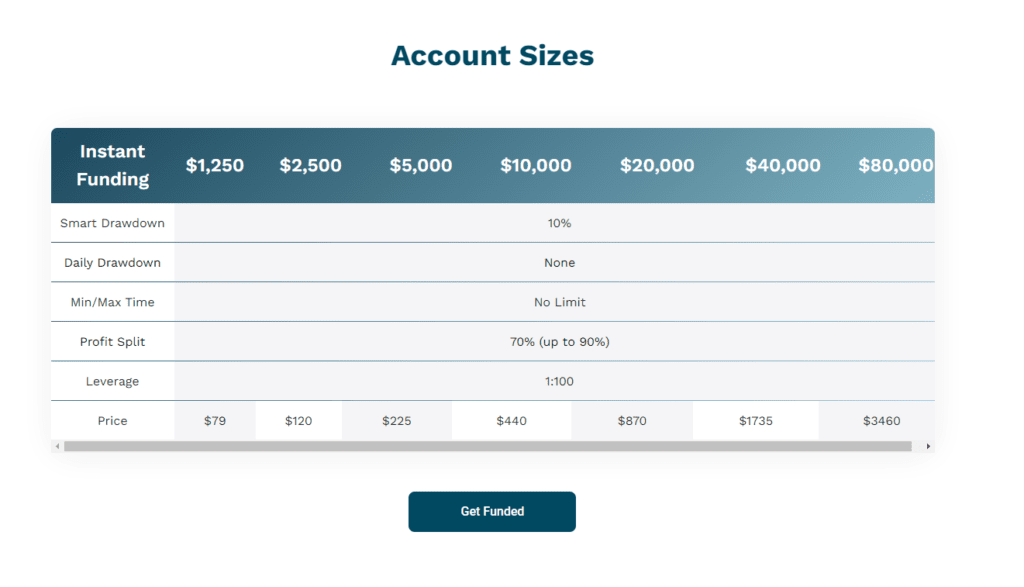Screen dimensions: 1024x587
Task: Select the $80,000 account size header
Action: click(x=896, y=165)
